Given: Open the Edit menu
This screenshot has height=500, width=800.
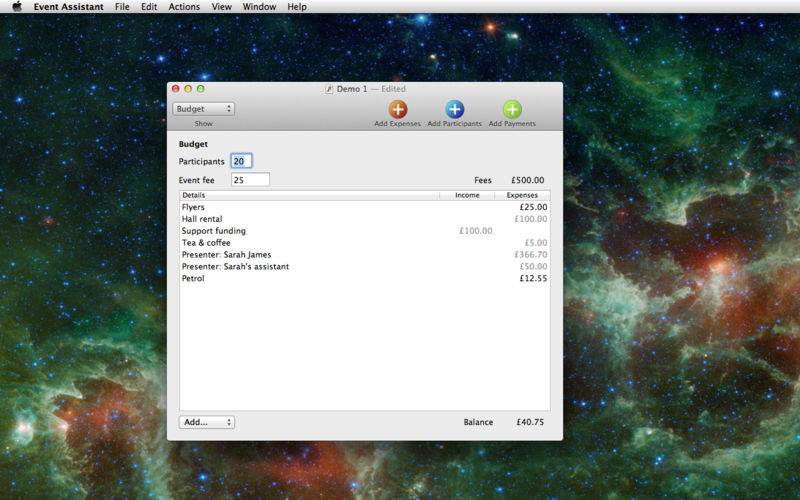Looking at the screenshot, I should click(x=149, y=7).
